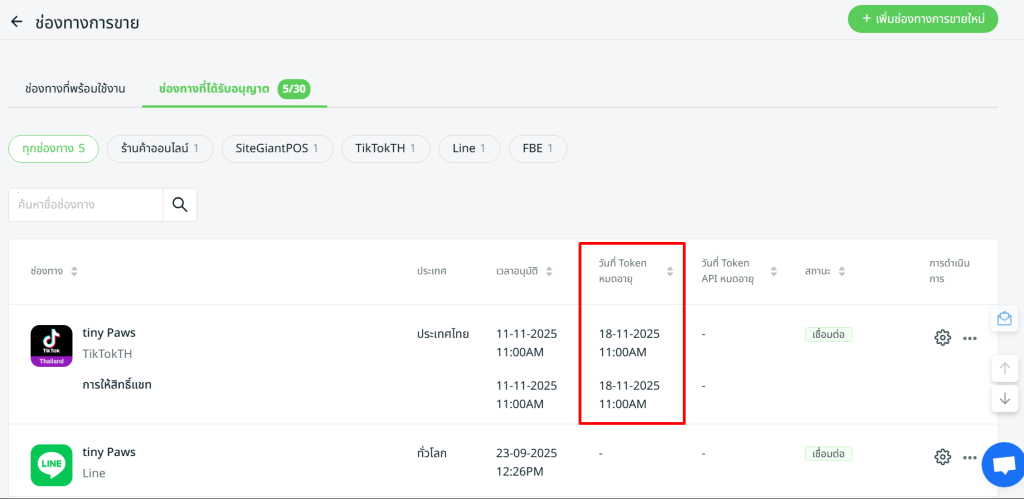Sort by สถานะ column
Image resolution: width=1024 pixels, height=499 pixels.
coord(842,271)
